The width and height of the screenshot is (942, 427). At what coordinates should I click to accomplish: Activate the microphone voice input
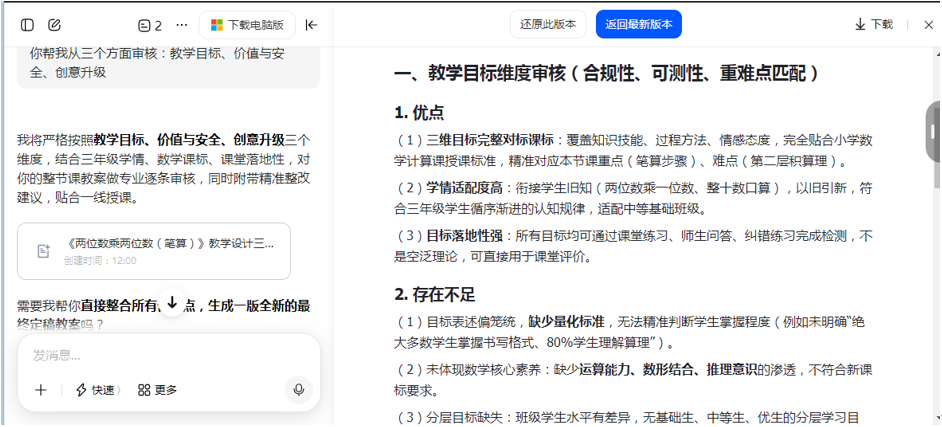click(x=297, y=390)
